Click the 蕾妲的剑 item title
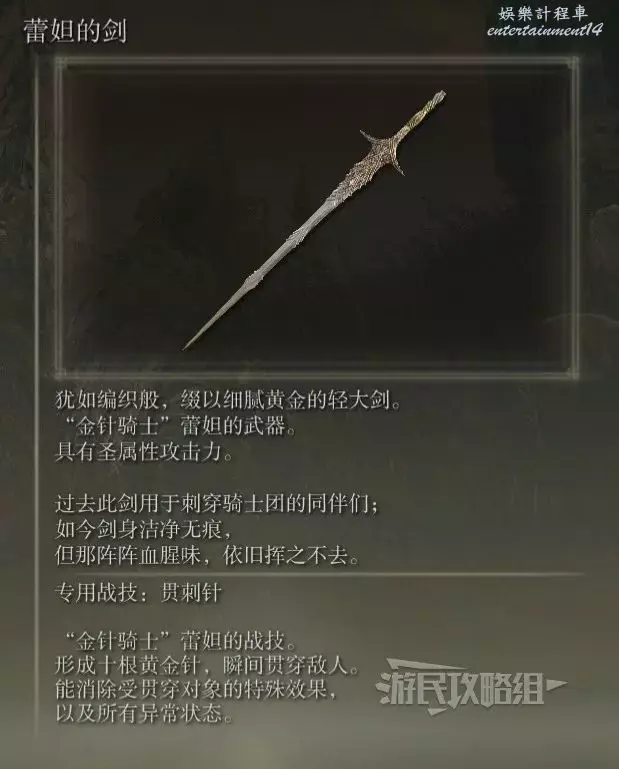The height and width of the screenshot is (769, 619). click(x=75, y=30)
